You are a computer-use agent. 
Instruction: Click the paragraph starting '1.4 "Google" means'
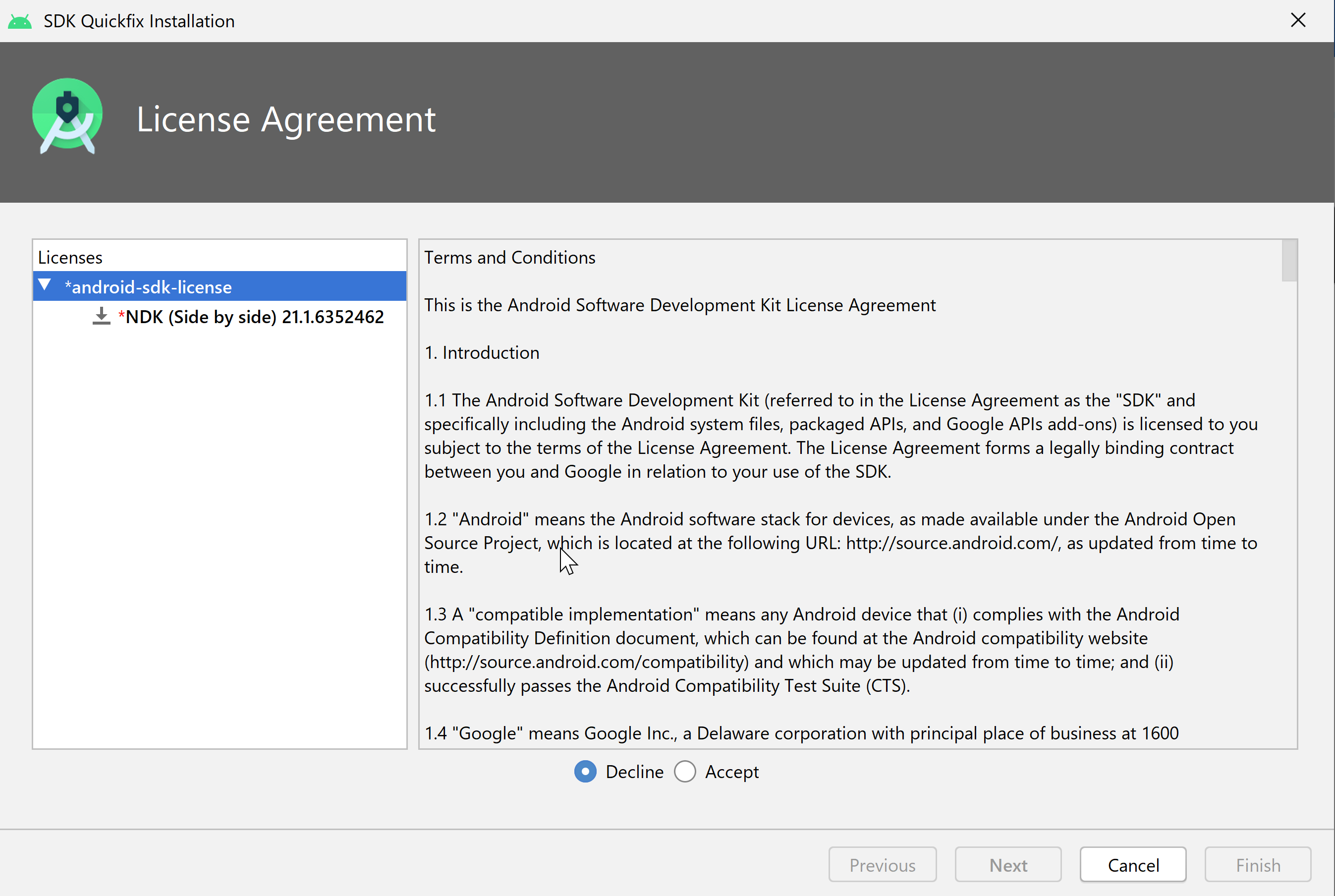801,733
